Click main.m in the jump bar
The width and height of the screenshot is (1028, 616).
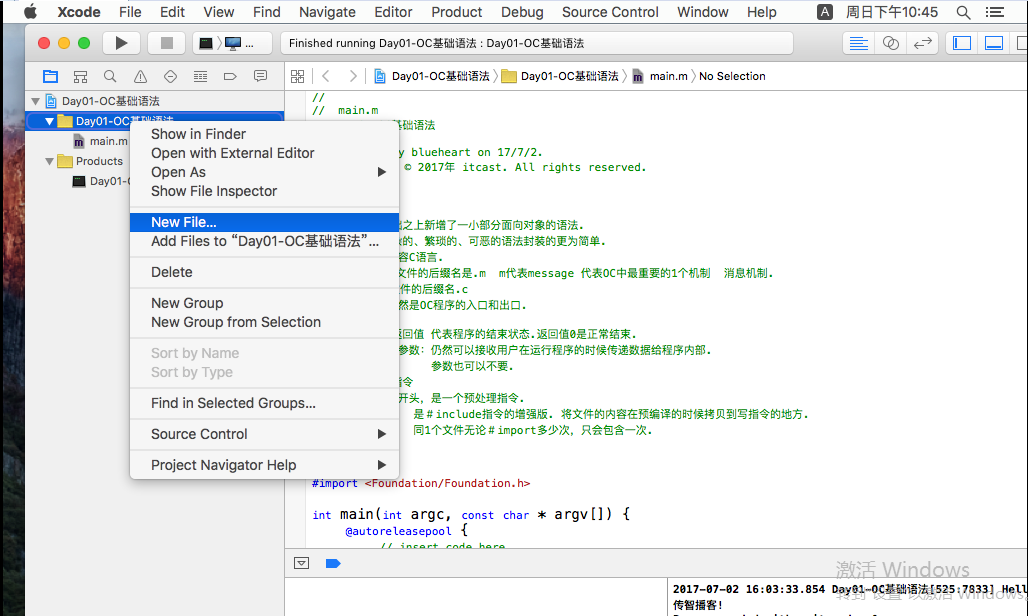pyautogui.click(x=660, y=77)
